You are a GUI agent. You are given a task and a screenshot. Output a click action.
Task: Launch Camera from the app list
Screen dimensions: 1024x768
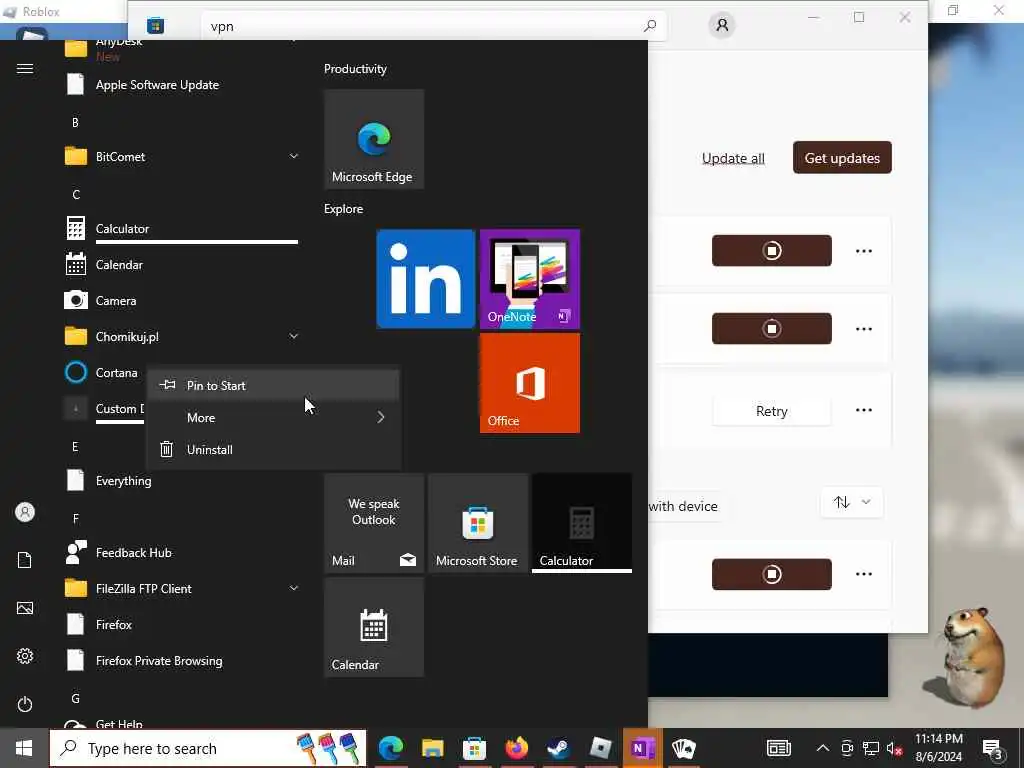pos(181,300)
